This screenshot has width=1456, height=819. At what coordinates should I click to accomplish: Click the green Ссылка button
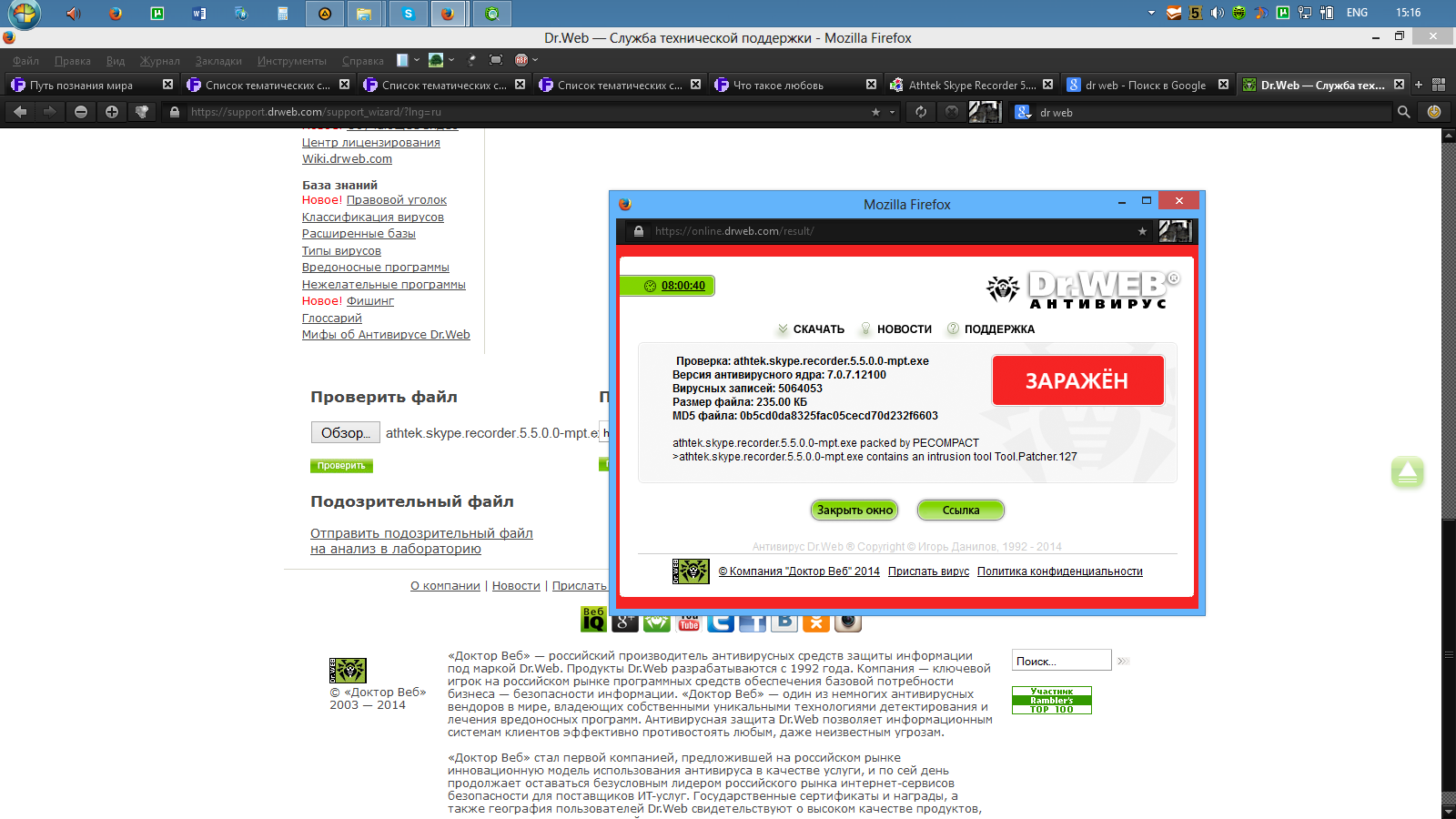[x=961, y=511]
